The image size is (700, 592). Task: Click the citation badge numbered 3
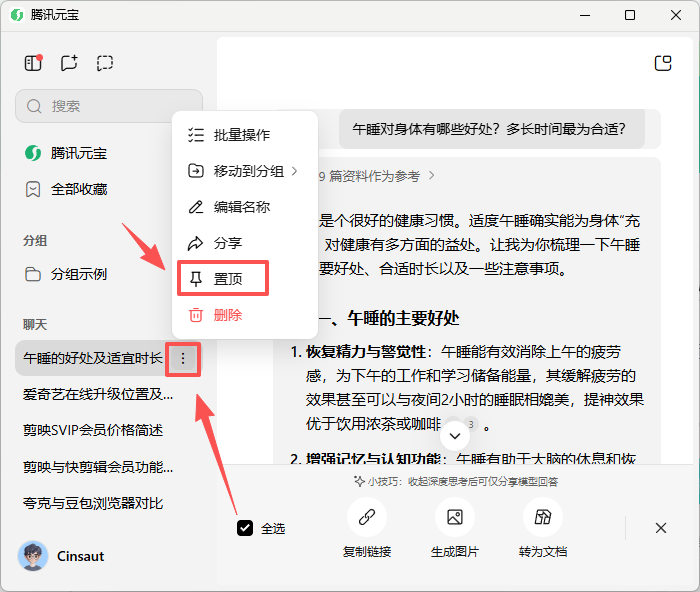click(471, 424)
